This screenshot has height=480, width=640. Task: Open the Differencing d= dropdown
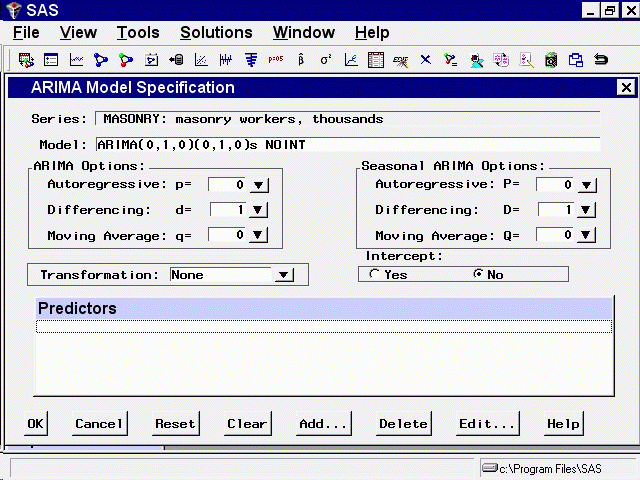pyautogui.click(x=258, y=210)
